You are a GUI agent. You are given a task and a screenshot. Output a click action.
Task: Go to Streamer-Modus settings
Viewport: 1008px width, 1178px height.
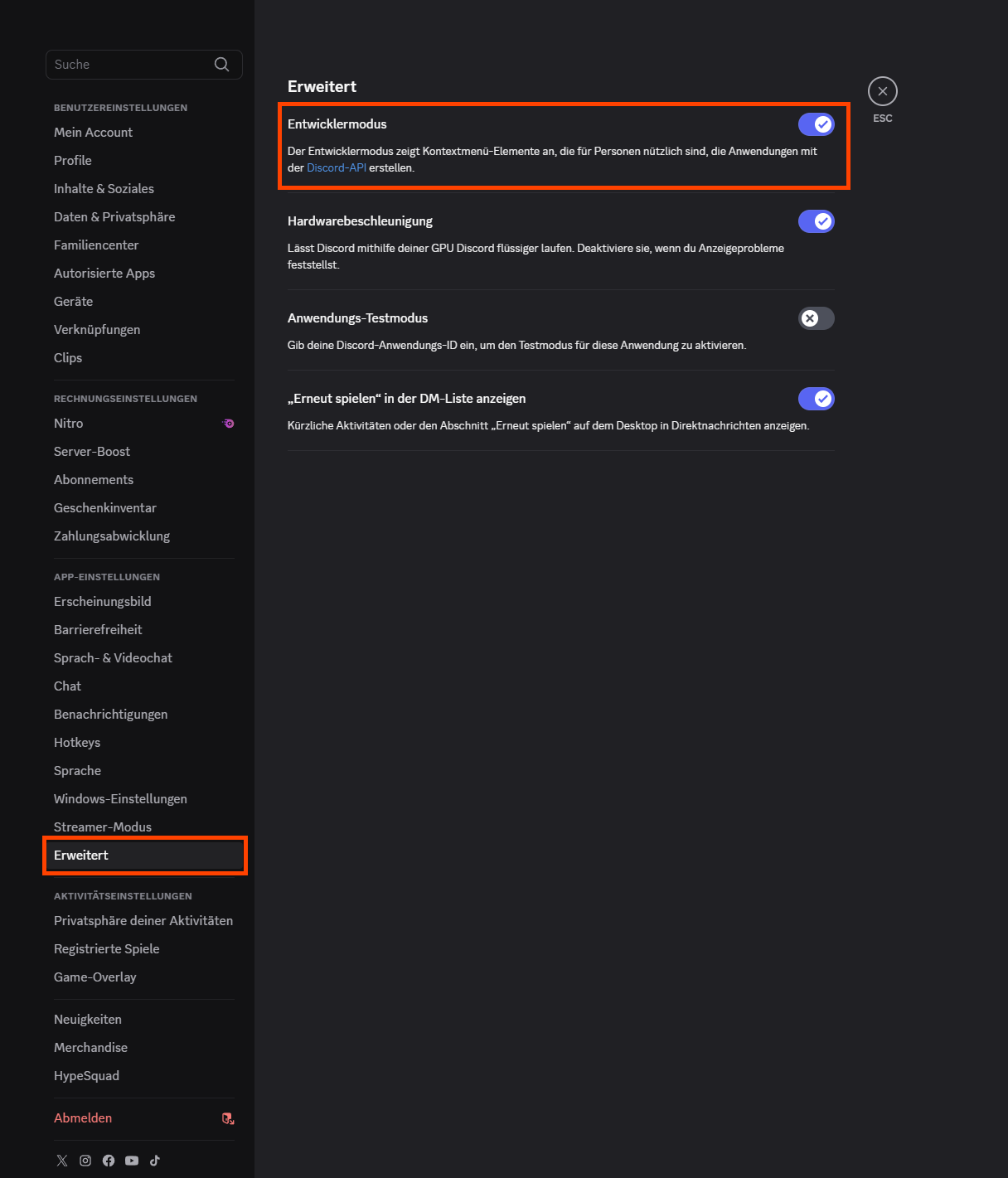tap(144, 827)
